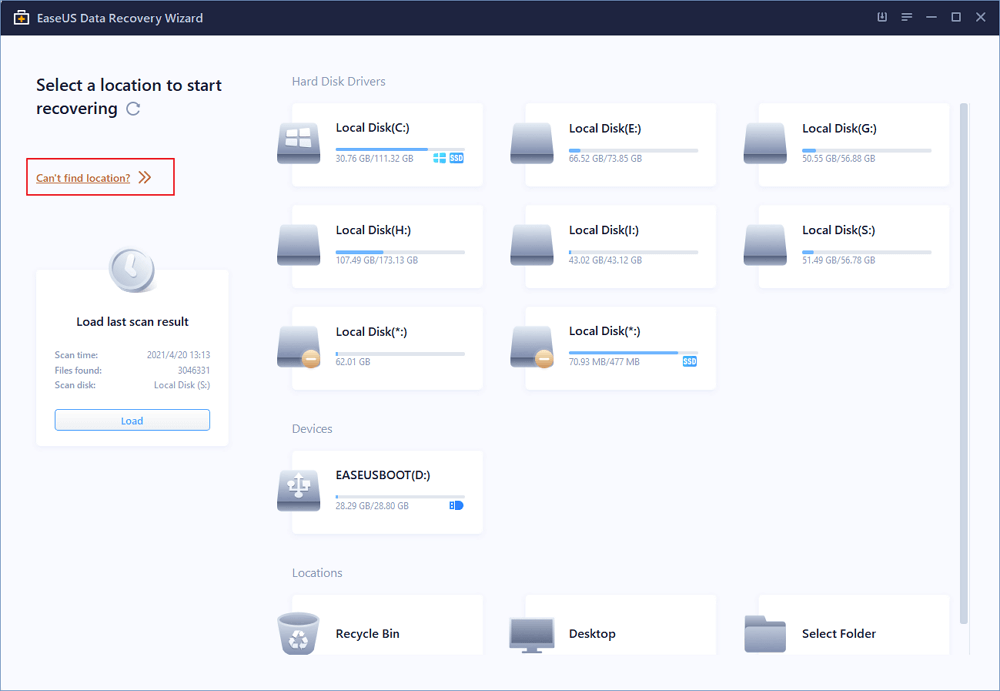Click the Select Folder icon
The image size is (1000, 691).
[x=765, y=634]
